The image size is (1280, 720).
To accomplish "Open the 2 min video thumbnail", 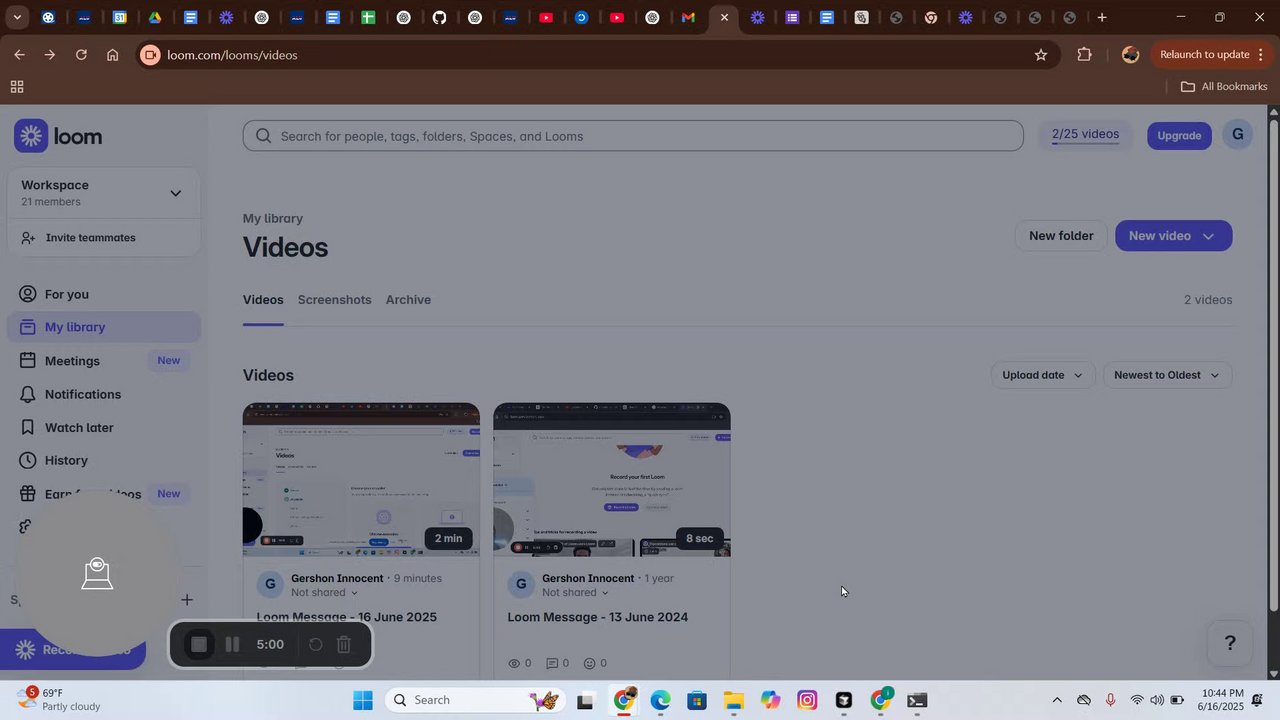I will pyautogui.click(x=361, y=480).
